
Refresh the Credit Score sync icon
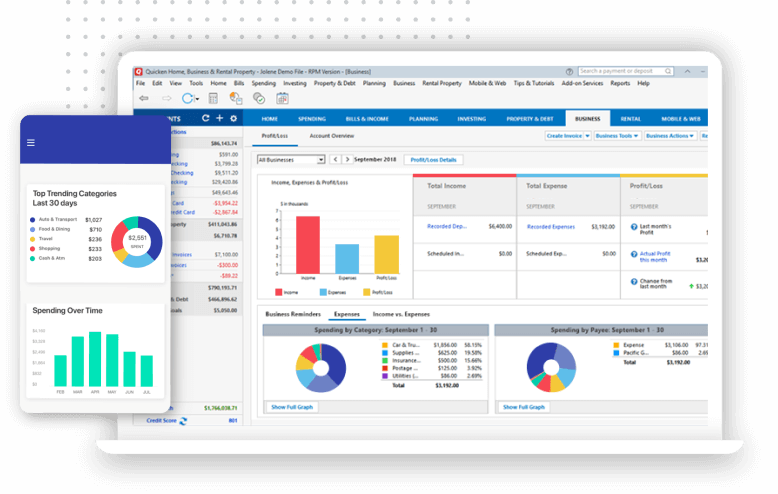pyautogui.click(x=183, y=421)
